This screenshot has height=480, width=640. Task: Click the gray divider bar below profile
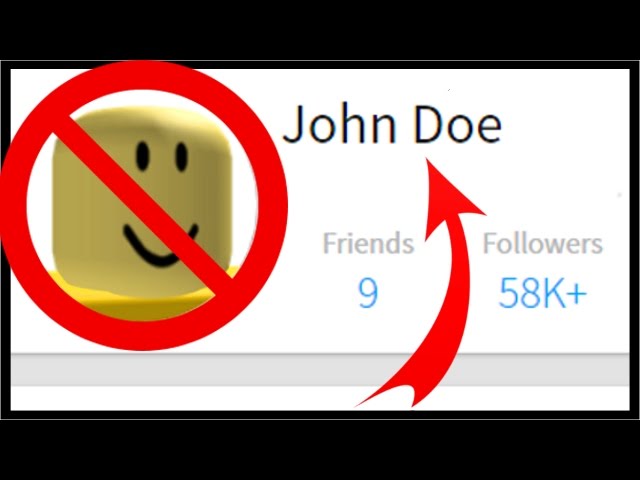(x=320, y=369)
